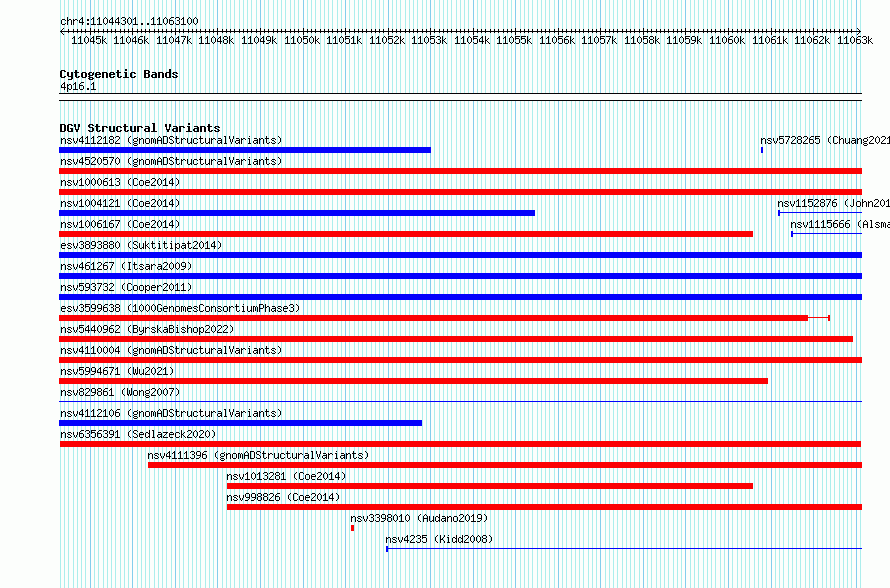
Task: Select the 11048k position on the ruler
Action: pos(216,40)
